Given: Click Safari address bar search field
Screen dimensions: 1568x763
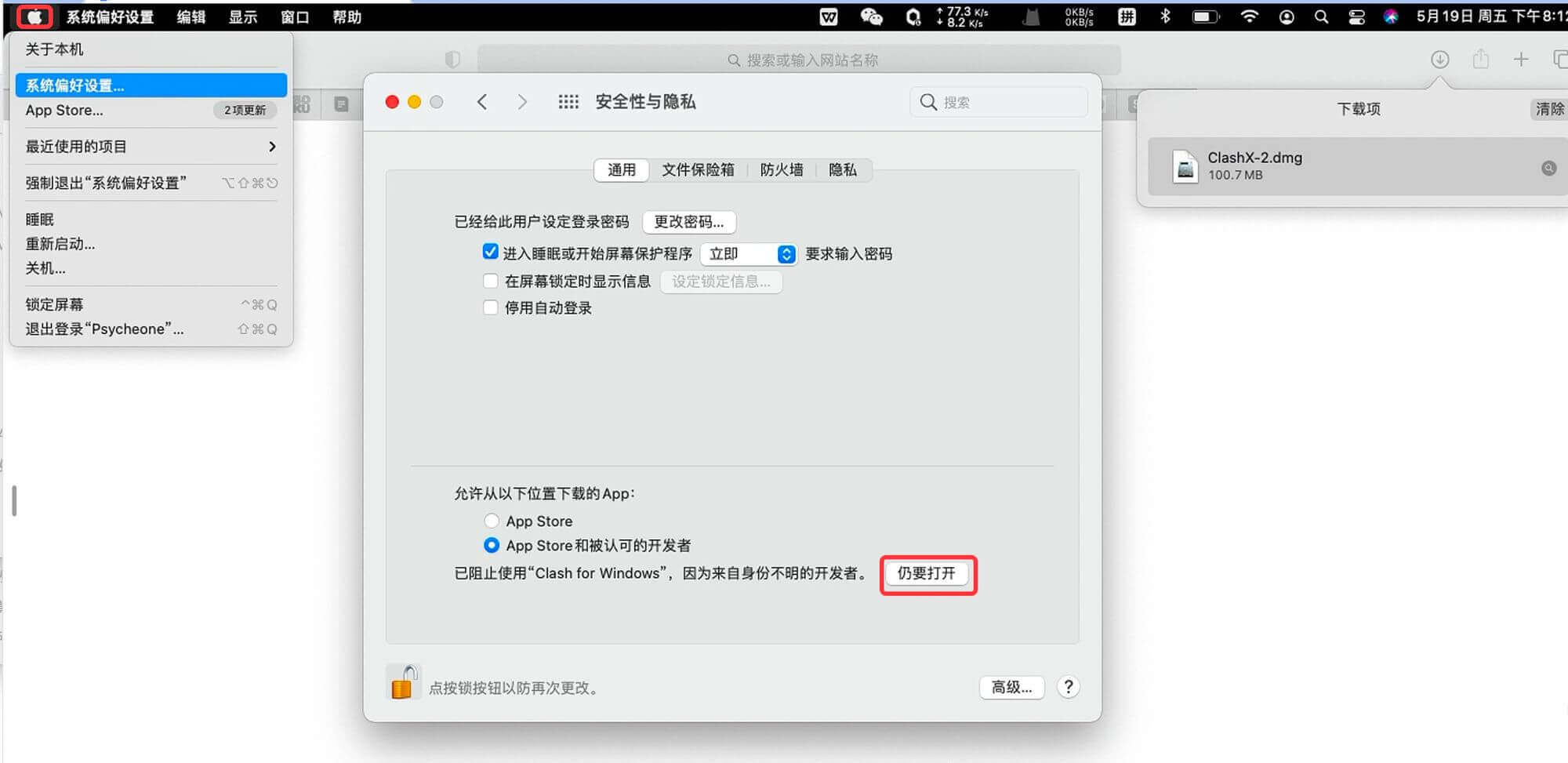Looking at the screenshot, I should (x=799, y=60).
